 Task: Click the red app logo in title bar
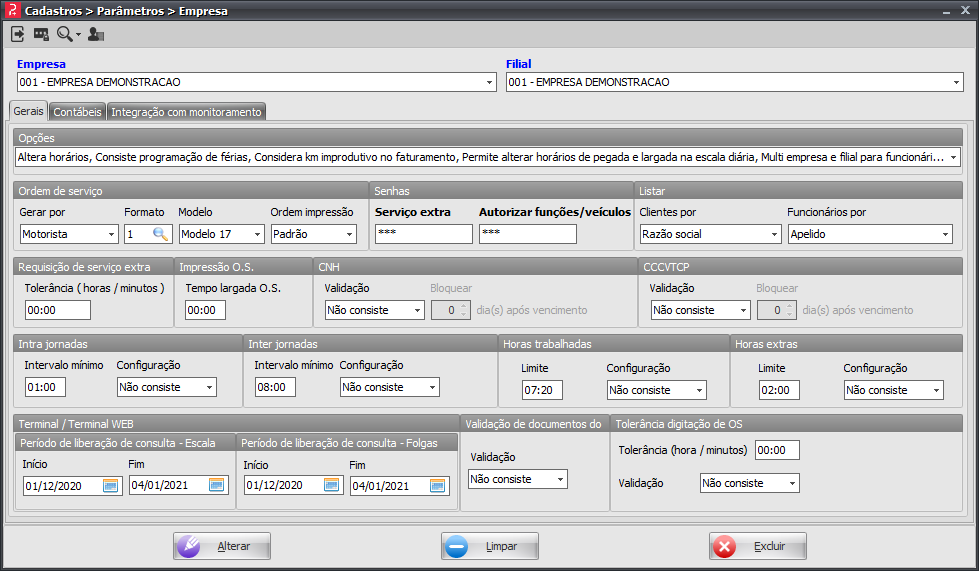coord(12,11)
